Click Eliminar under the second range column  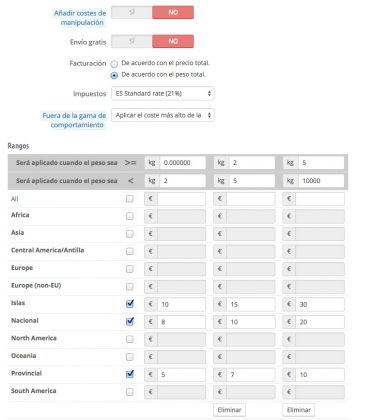[x=229, y=410]
